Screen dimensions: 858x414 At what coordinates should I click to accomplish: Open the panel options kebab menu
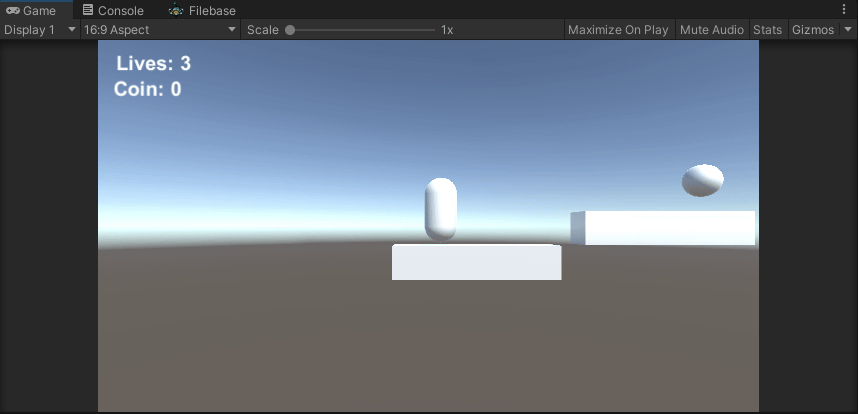[843, 10]
